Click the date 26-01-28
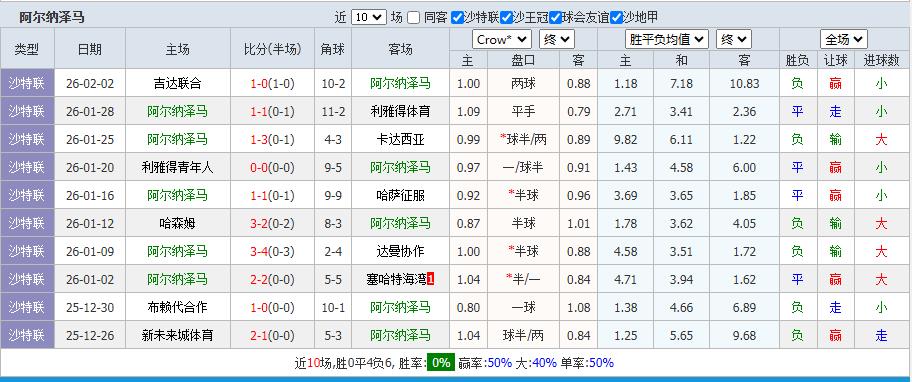912x382 pixels. pos(90,112)
